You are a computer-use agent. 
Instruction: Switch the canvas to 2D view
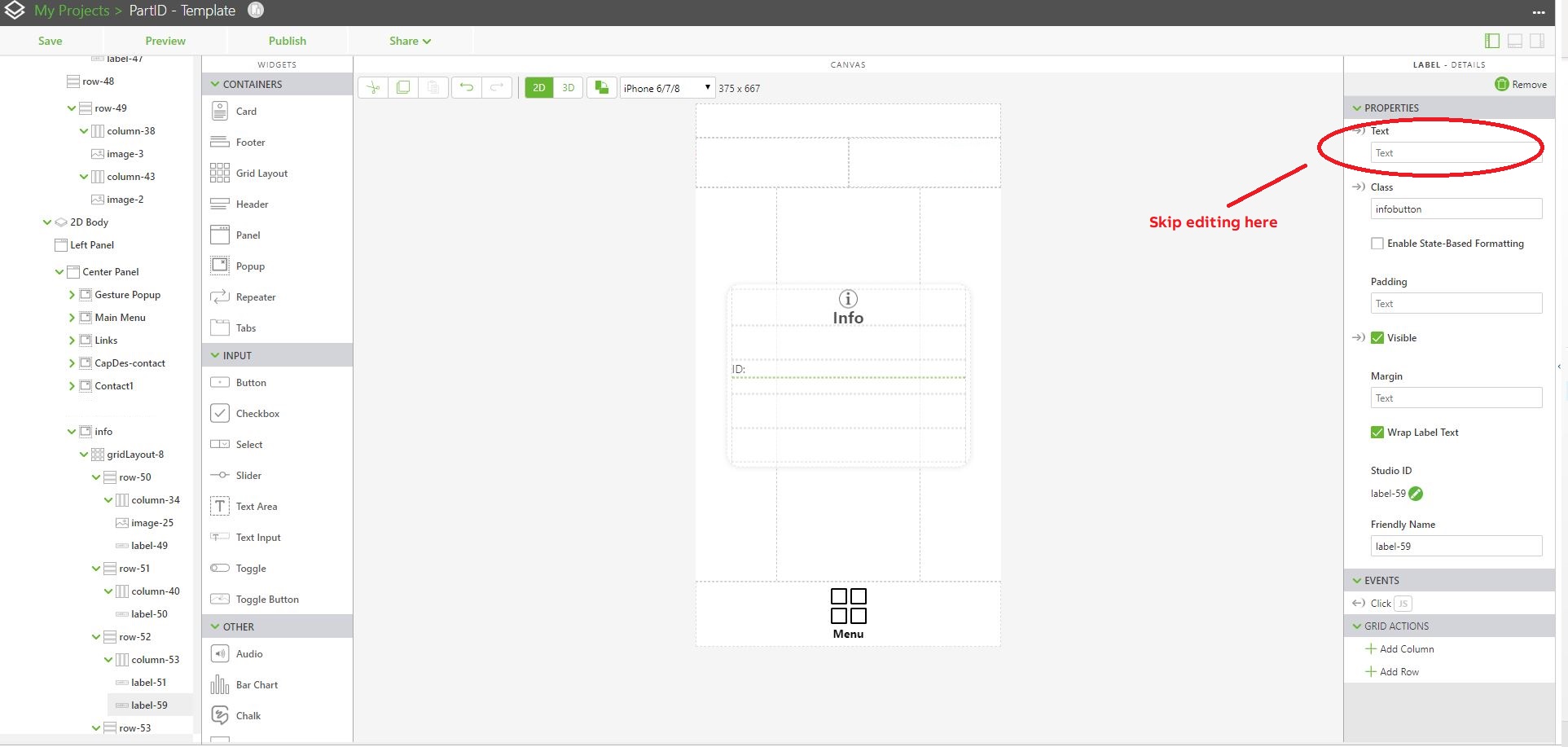click(x=539, y=88)
